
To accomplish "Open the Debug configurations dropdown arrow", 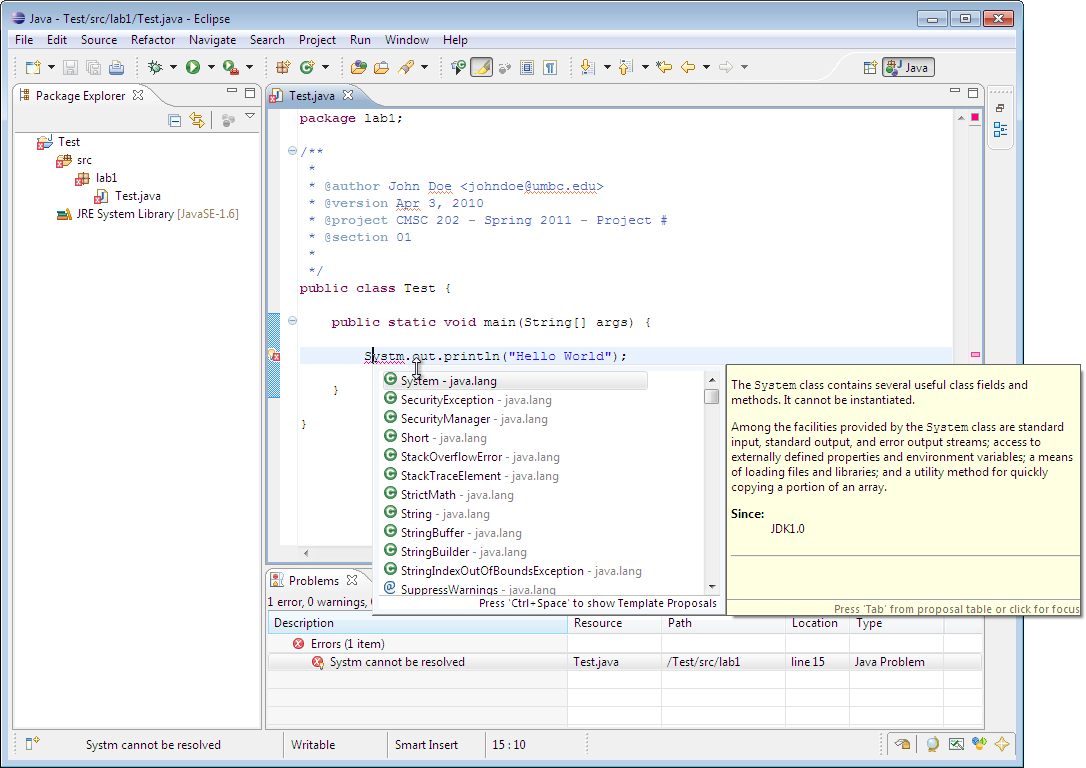I will pos(173,67).
